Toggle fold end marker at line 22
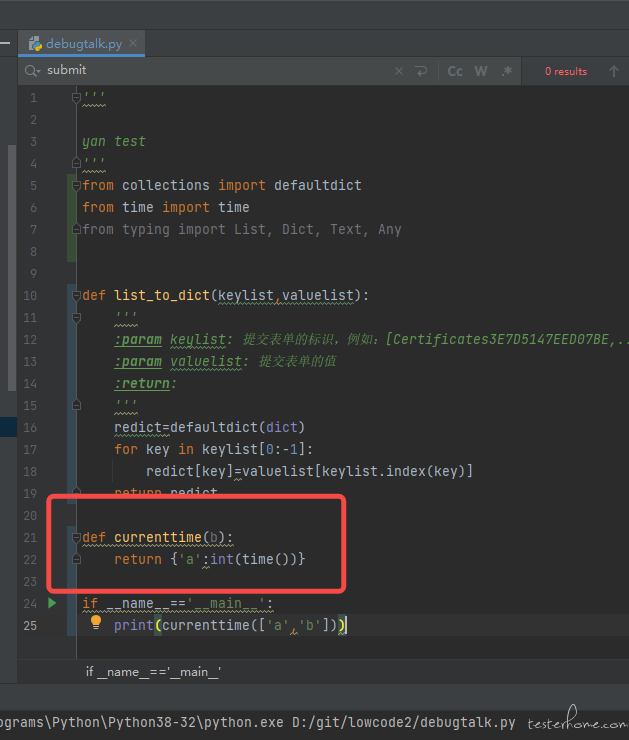 pyautogui.click(x=76, y=559)
